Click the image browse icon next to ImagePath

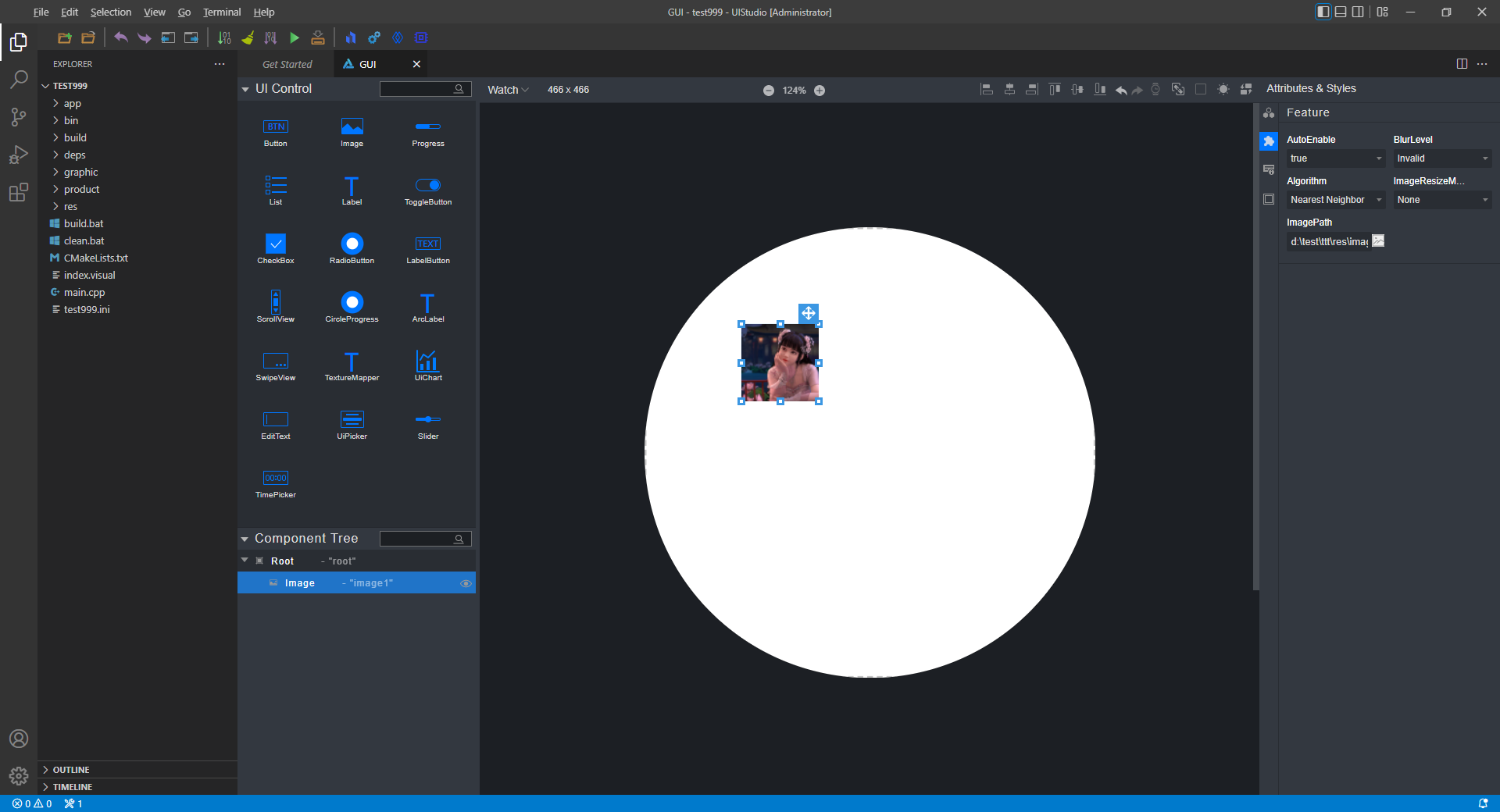point(1378,241)
